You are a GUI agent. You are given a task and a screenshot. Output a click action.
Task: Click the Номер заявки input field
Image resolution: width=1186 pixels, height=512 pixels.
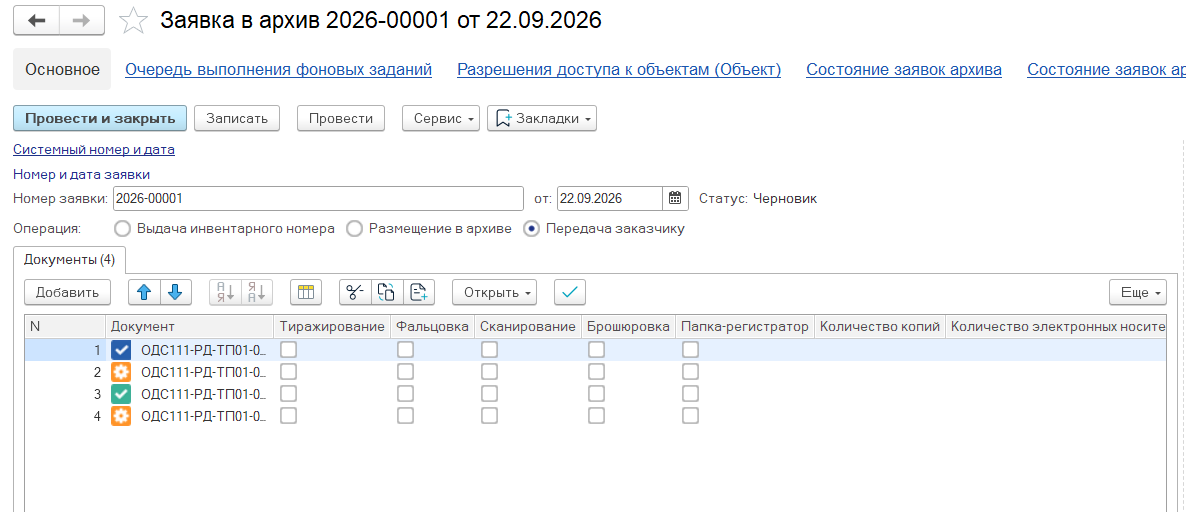(318, 199)
